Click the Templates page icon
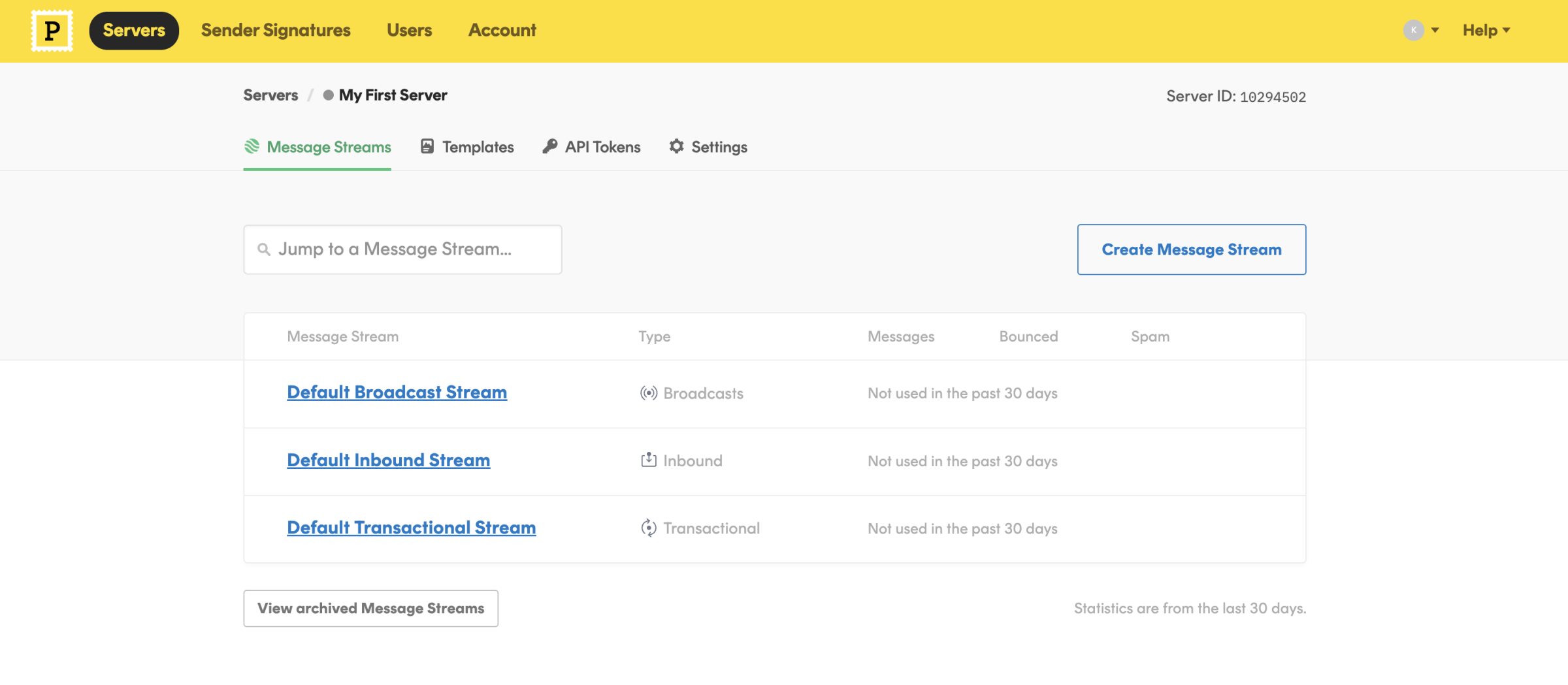 click(x=427, y=146)
